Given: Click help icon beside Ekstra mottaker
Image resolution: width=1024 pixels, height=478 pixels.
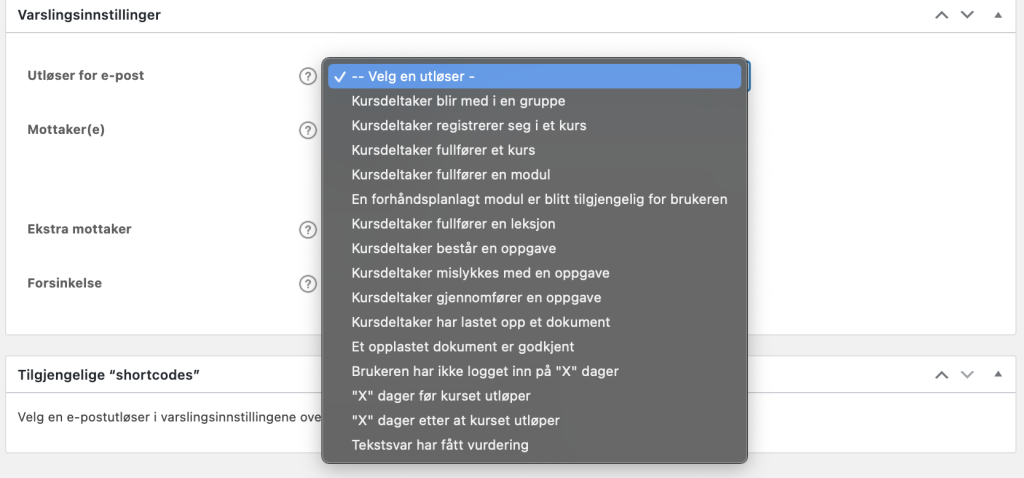Looking at the screenshot, I should (308, 229).
